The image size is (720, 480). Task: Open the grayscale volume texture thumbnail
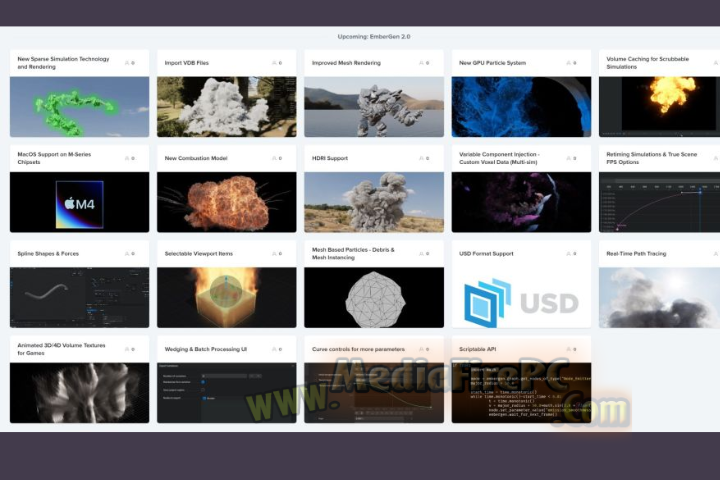(x=79, y=393)
